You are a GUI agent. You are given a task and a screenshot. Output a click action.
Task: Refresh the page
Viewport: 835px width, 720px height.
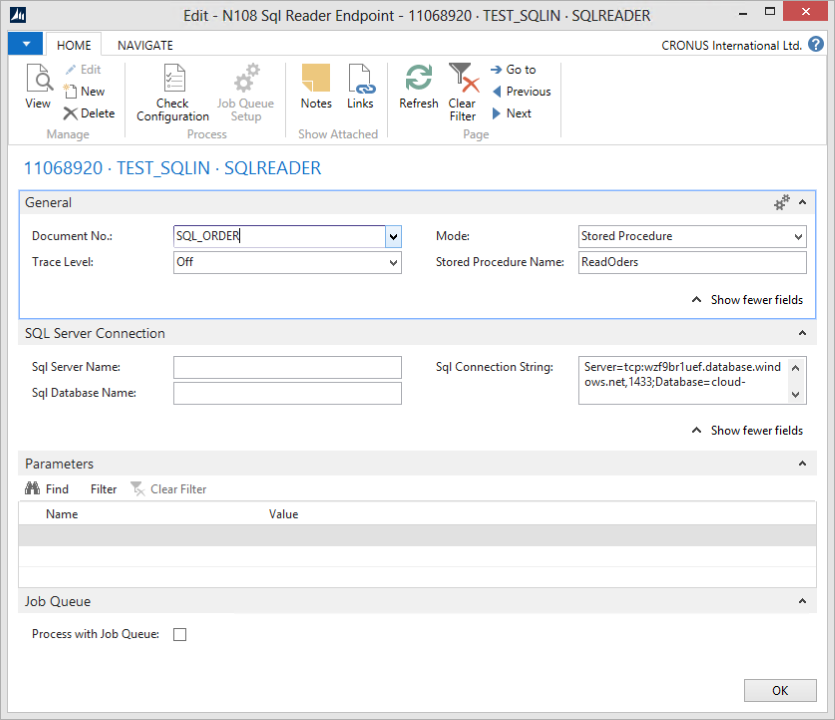click(419, 87)
